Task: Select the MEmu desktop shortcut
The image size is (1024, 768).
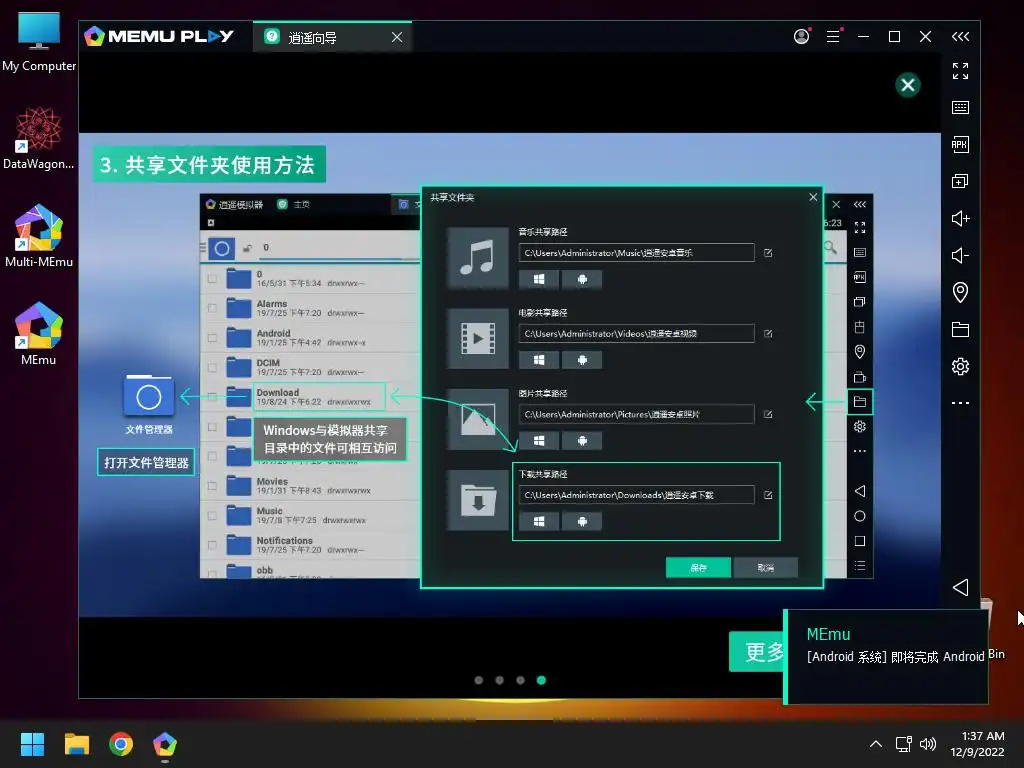Action: 39,334
